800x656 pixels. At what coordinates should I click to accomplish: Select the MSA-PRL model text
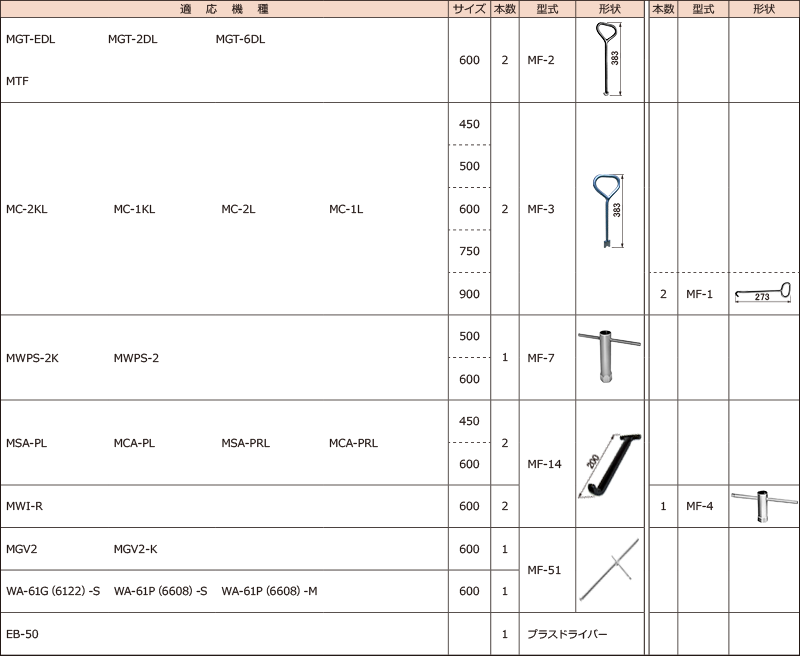245,443
